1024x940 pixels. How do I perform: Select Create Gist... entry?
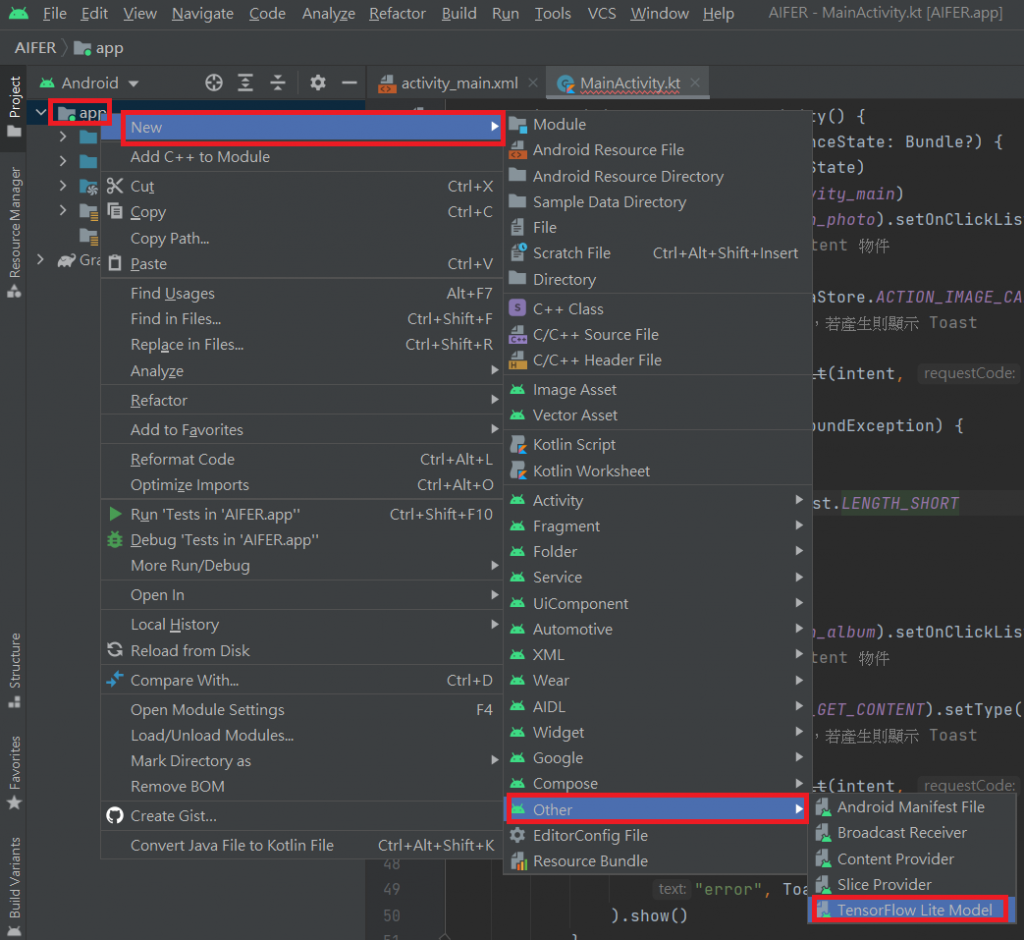[x=302, y=816]
